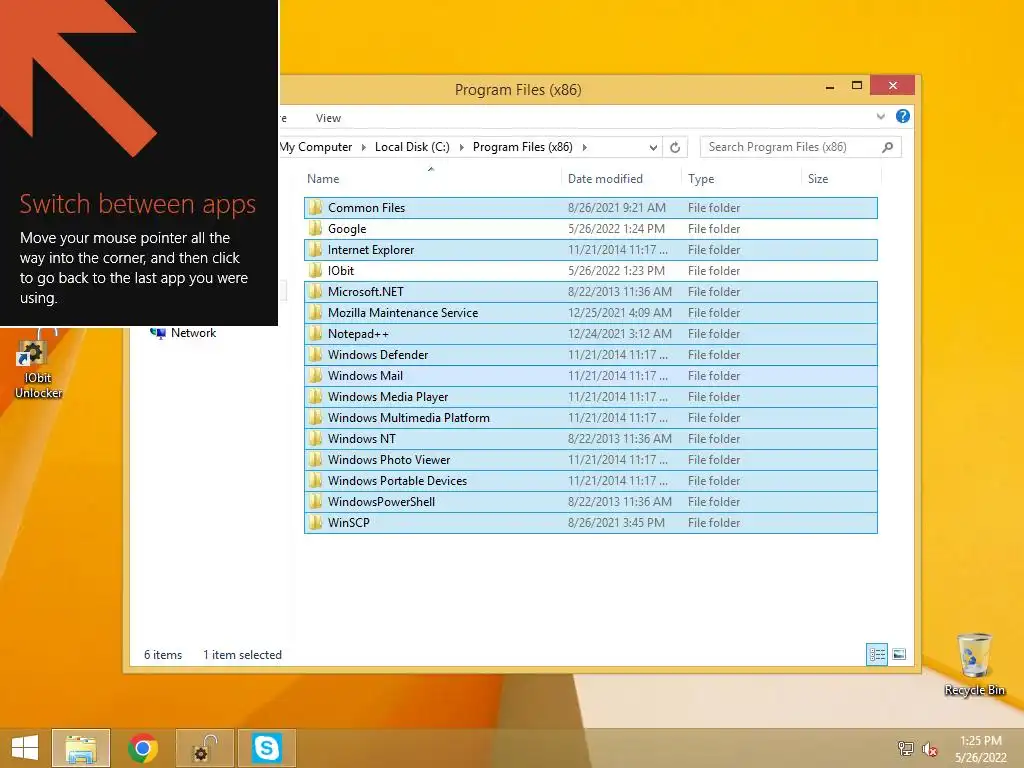The width and height of the screenshot is (1024, 768).
Task: Select the Windows Multimedia Platform name
Action: [409, 417]
